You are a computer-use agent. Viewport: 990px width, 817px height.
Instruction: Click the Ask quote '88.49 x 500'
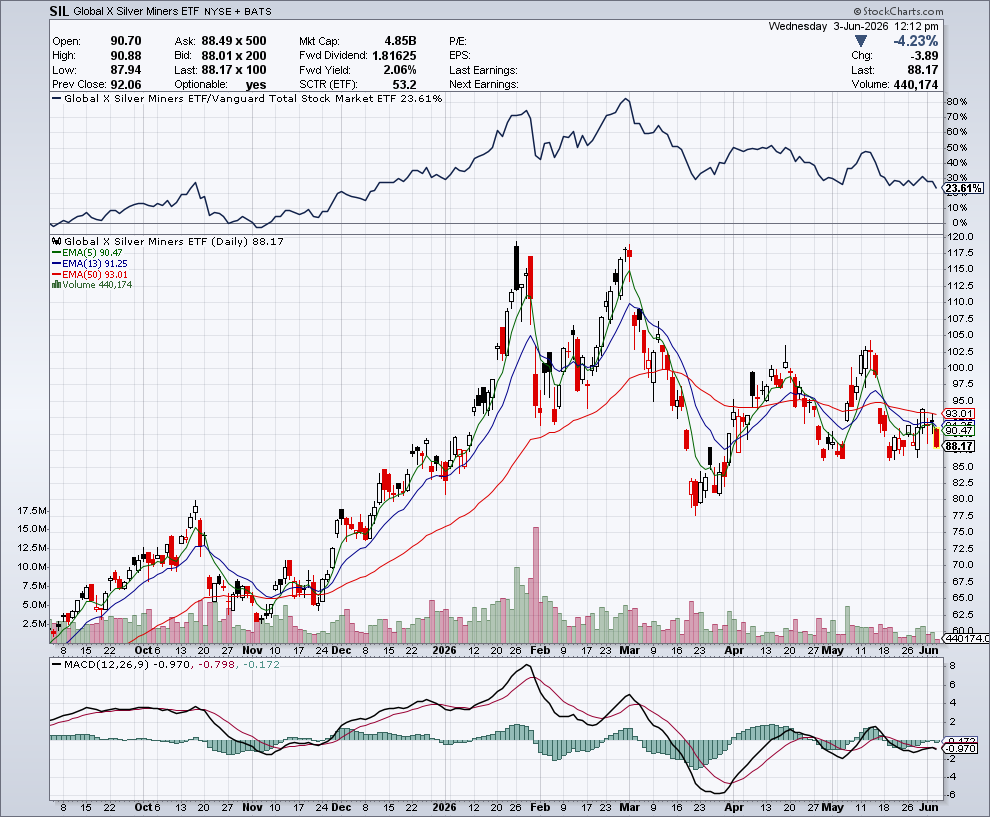tap(234, 41)
